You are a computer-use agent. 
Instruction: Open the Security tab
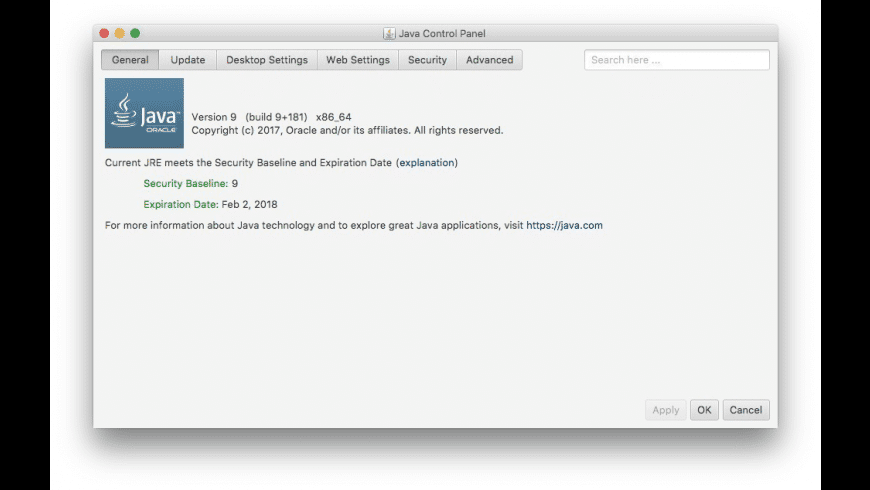427,60
